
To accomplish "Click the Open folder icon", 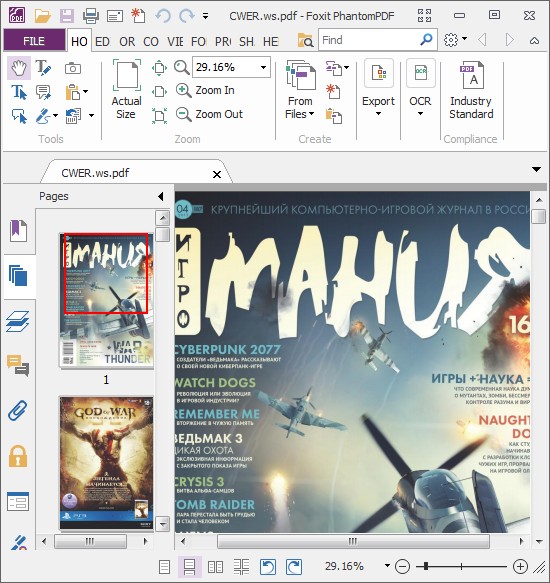I will click(x=42, y=16).
